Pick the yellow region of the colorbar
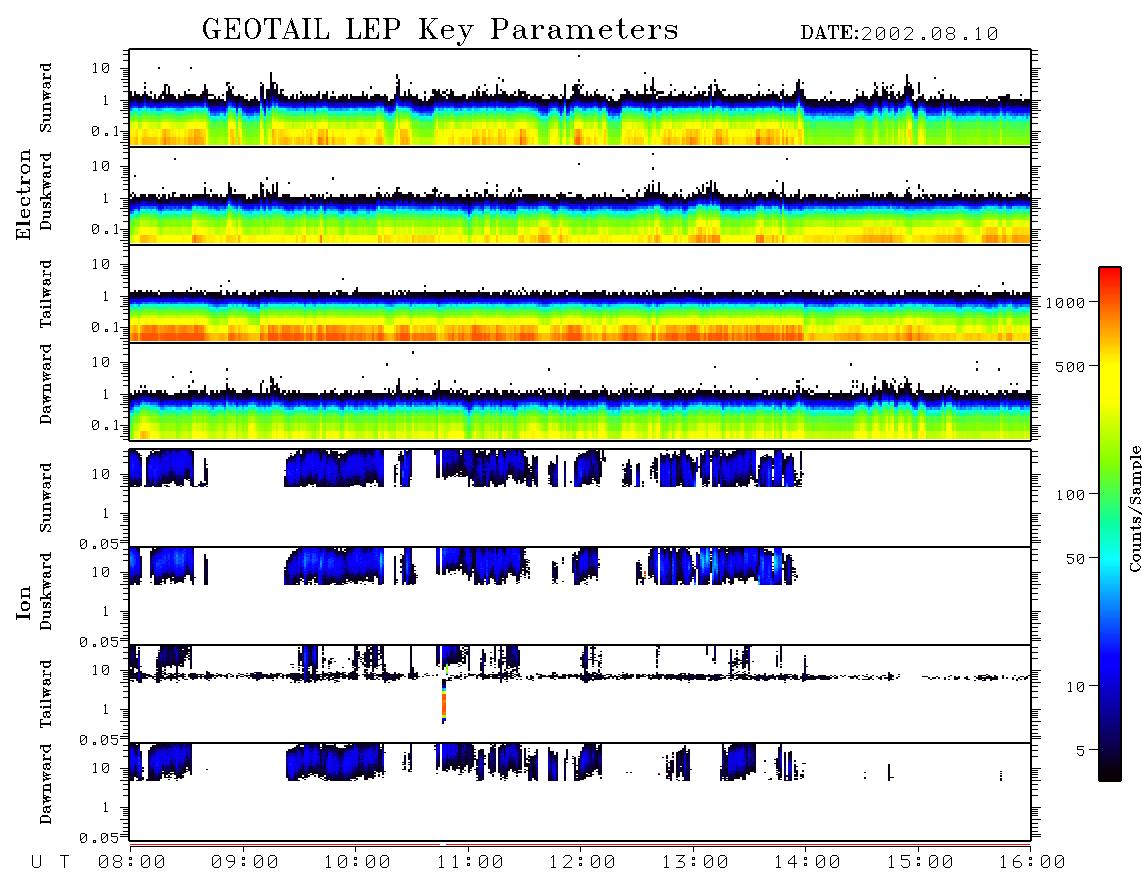This screenshot has height=880, width=1142. 1110,382
